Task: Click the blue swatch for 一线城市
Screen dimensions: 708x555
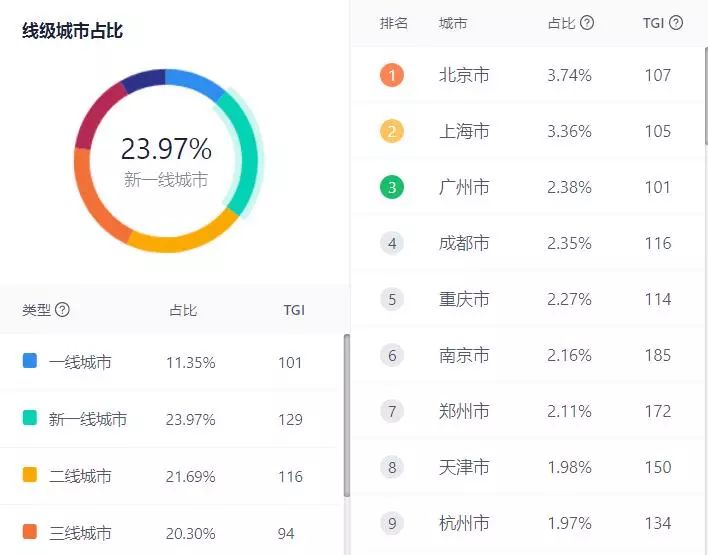Action: pos(30,362)
